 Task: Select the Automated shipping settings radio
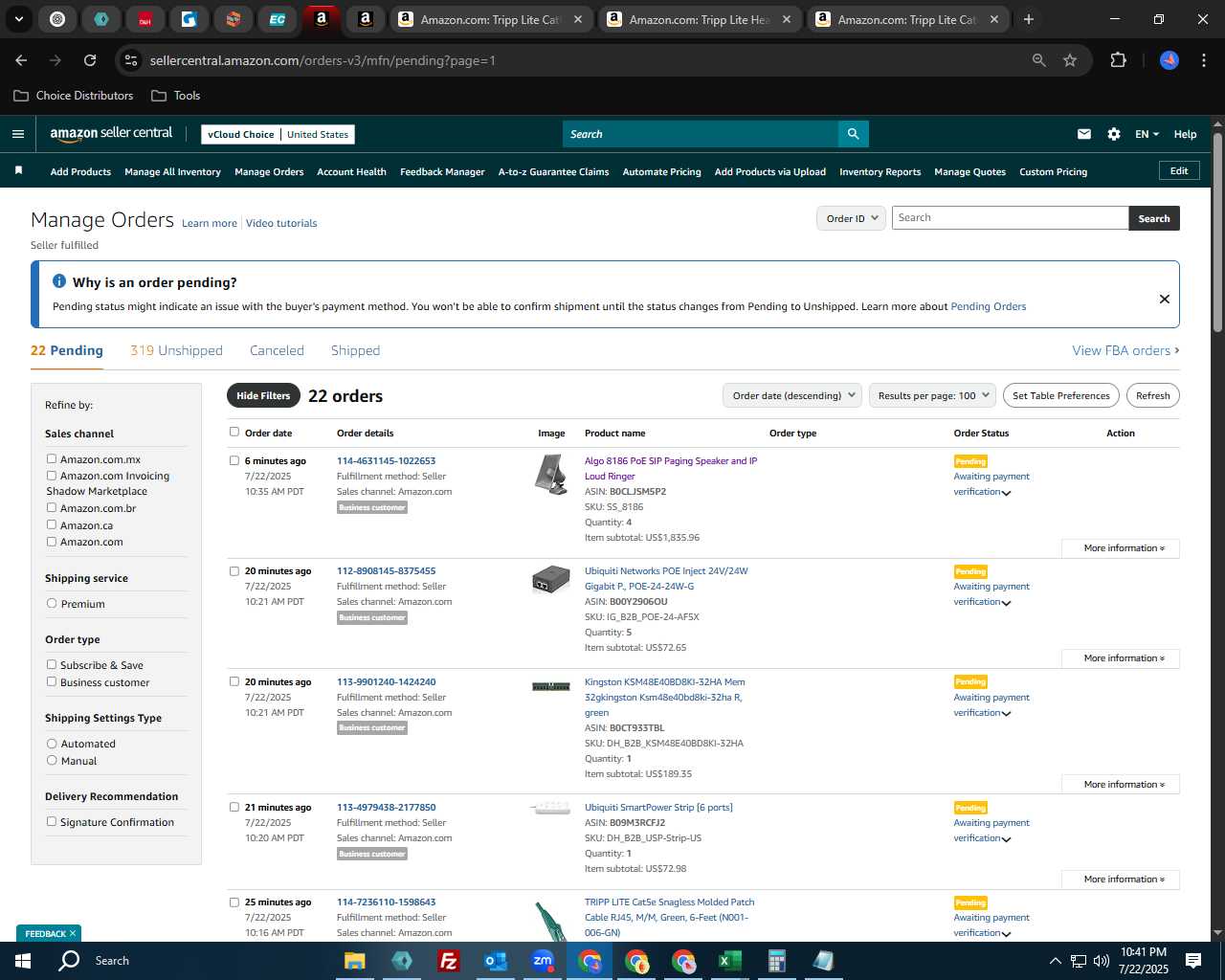(52, 743)
